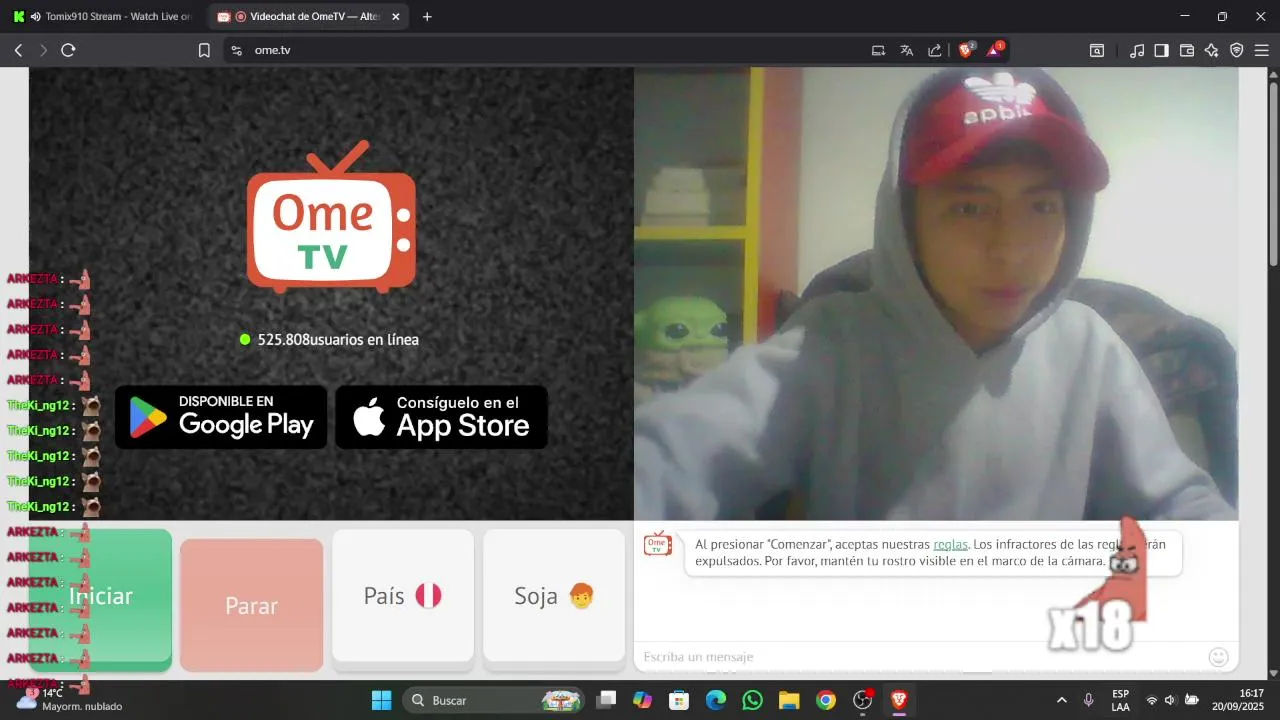Open the Windows Start menu

click(382, 700)
